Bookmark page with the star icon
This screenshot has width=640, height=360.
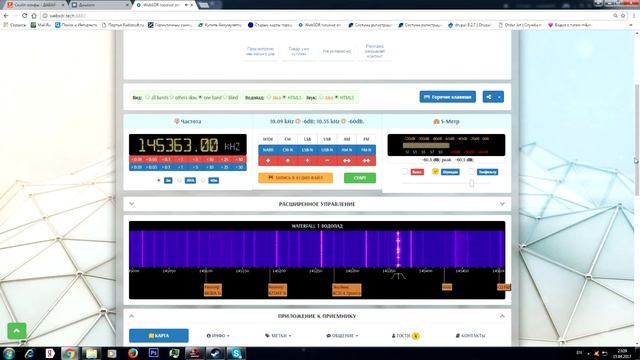(623, 16)
